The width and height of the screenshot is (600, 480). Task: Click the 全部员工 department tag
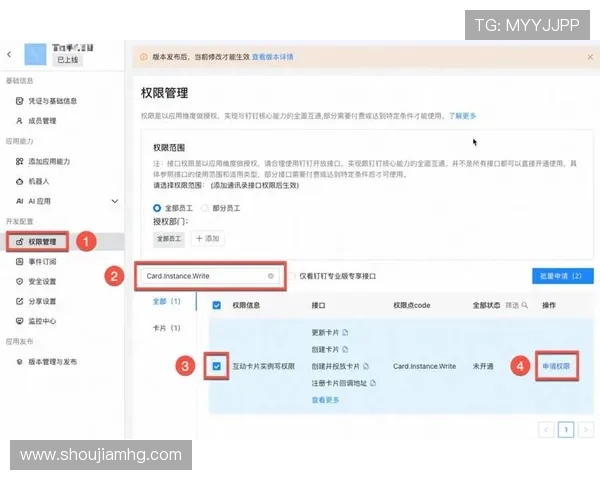(x=169, y=238)
